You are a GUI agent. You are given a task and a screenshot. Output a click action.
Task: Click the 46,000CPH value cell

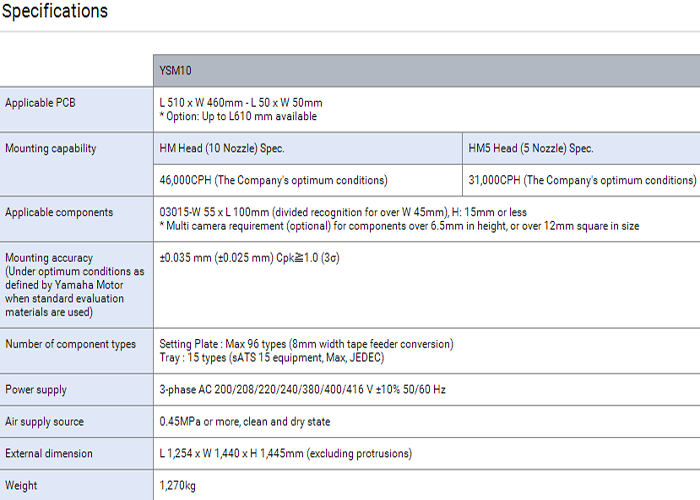[308, 180]
